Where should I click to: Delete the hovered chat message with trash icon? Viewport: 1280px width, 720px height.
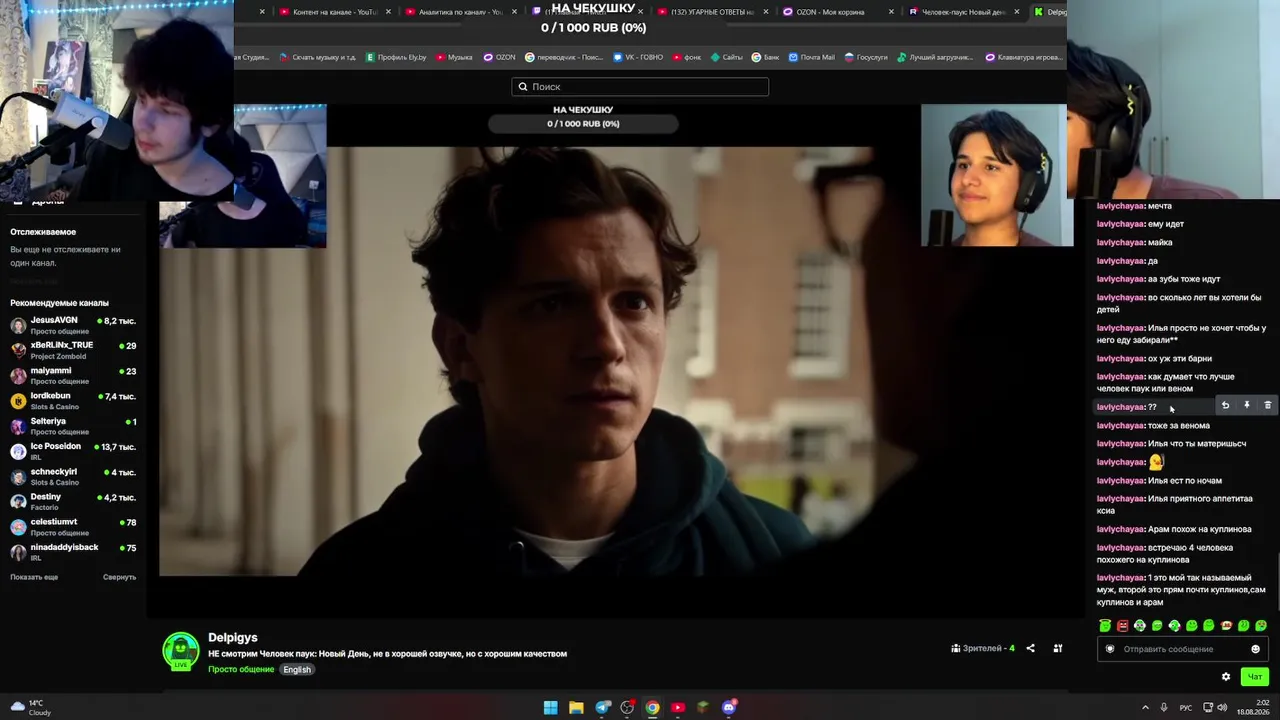[x=1267, y=405]
